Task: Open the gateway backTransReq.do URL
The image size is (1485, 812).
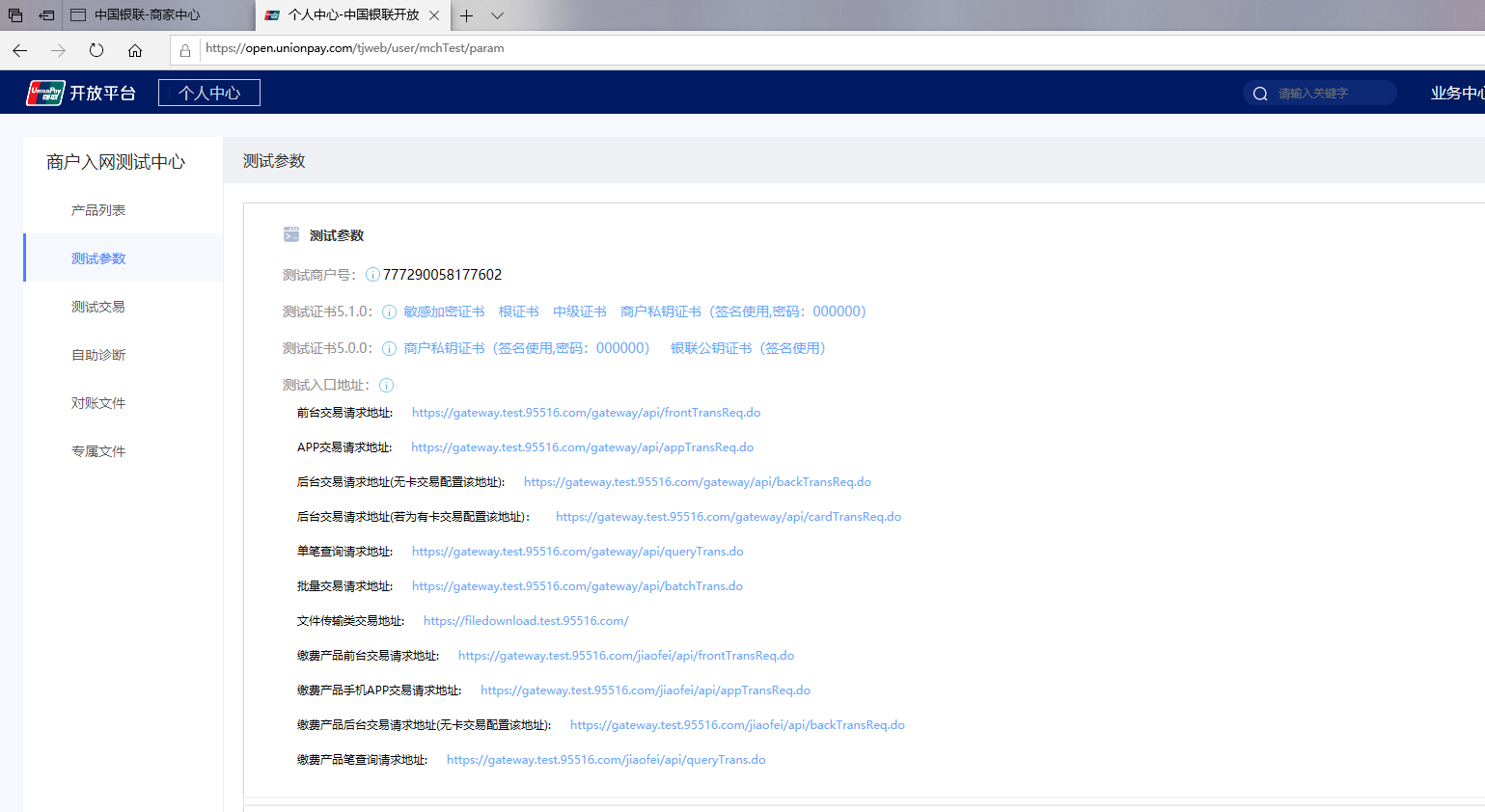Action: 698,482
